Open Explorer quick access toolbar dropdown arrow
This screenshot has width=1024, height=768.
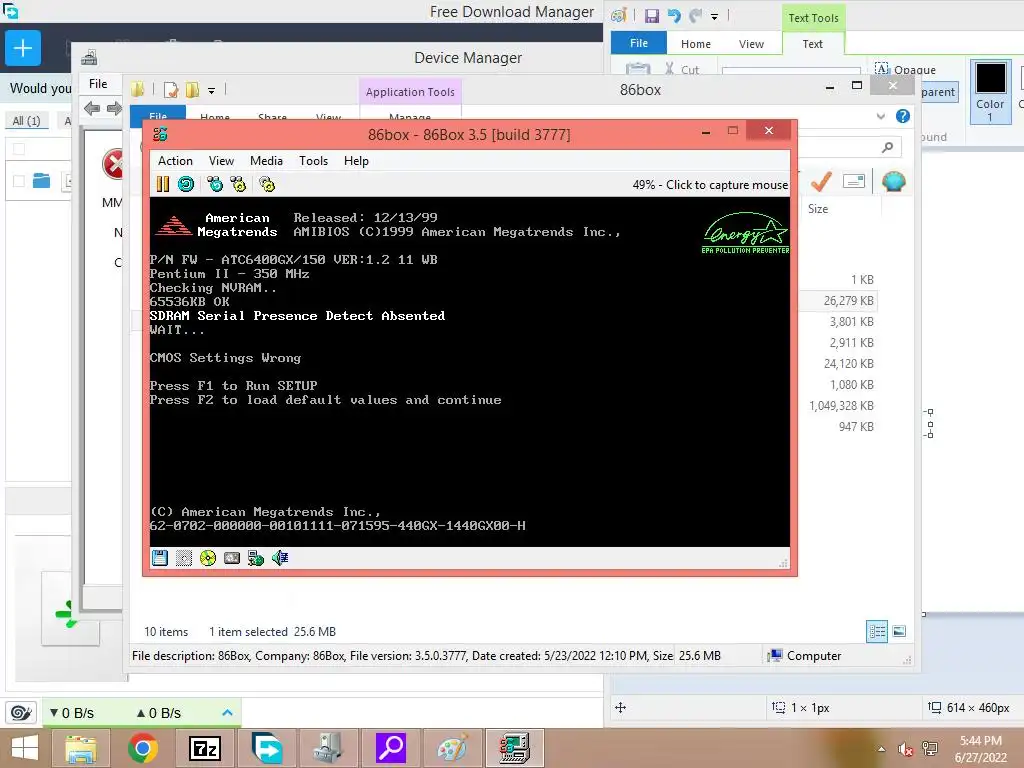click(x=212, y=91)
